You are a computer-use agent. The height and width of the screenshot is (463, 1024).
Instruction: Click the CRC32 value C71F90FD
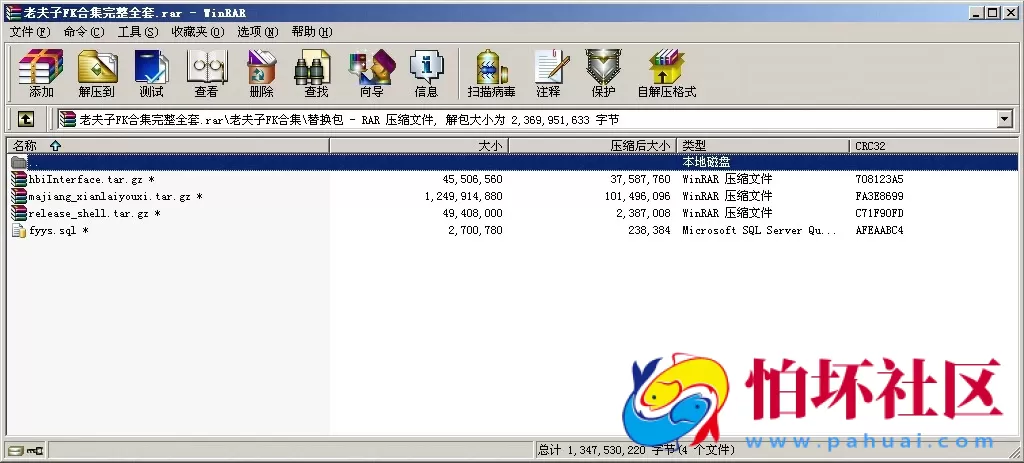click(879, 213)
